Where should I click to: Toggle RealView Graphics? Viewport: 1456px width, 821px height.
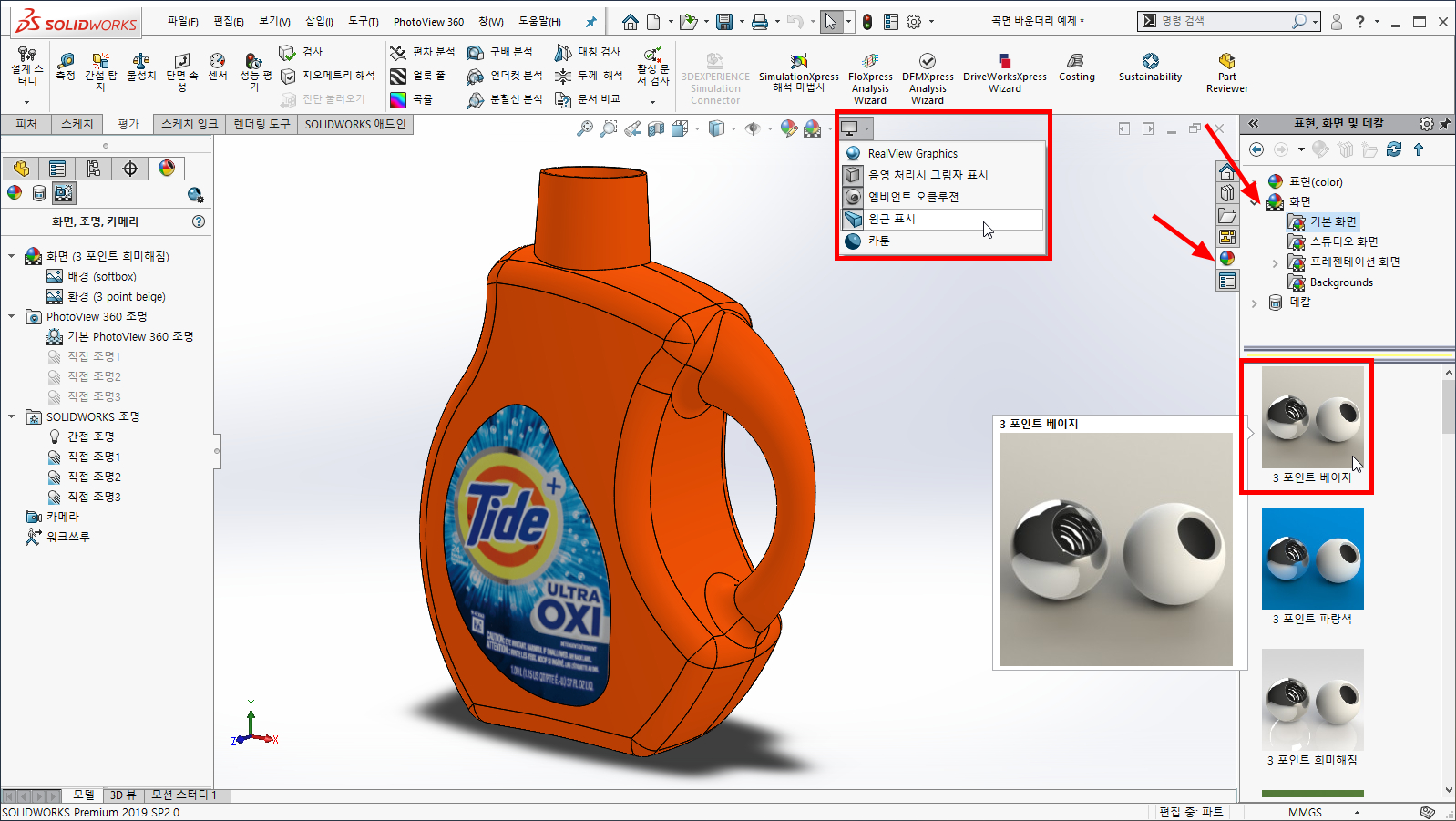[x=942, y=153]
